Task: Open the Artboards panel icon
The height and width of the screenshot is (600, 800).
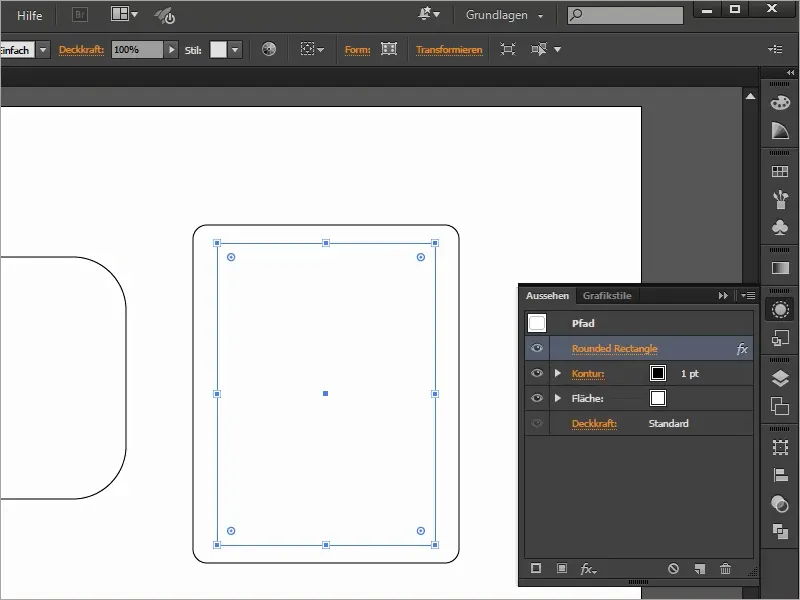Action: point(780,406)
